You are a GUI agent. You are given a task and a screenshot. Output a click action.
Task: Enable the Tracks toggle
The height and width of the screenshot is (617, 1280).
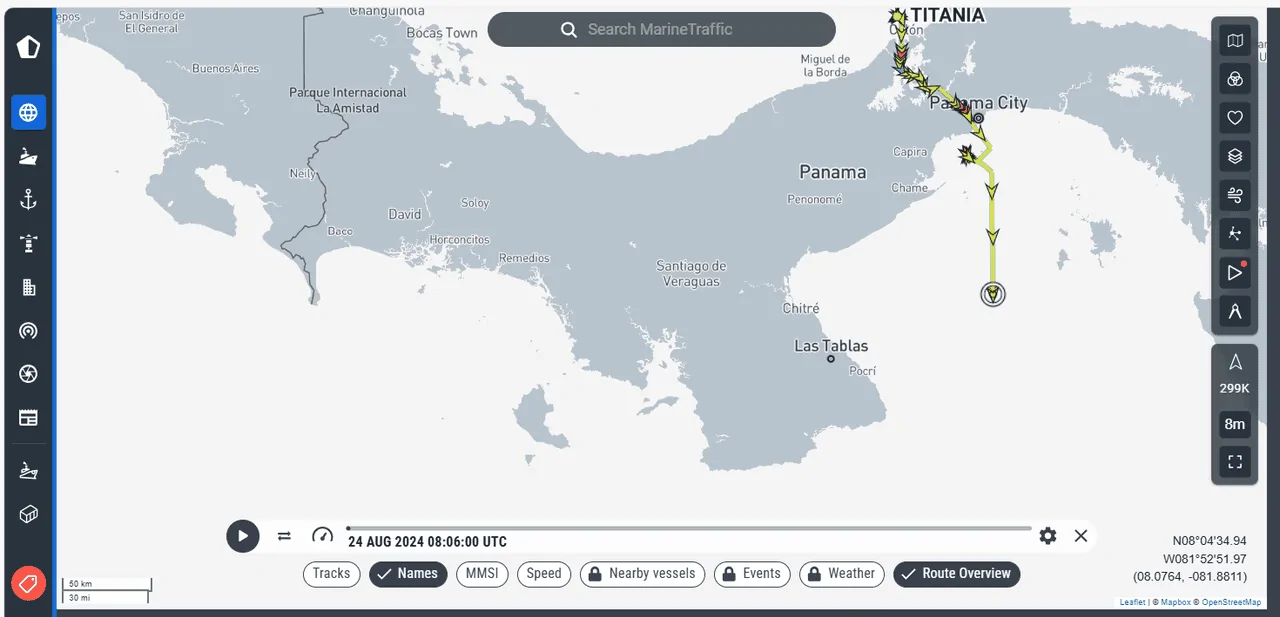pyautogui.click(x=331, y=574)
